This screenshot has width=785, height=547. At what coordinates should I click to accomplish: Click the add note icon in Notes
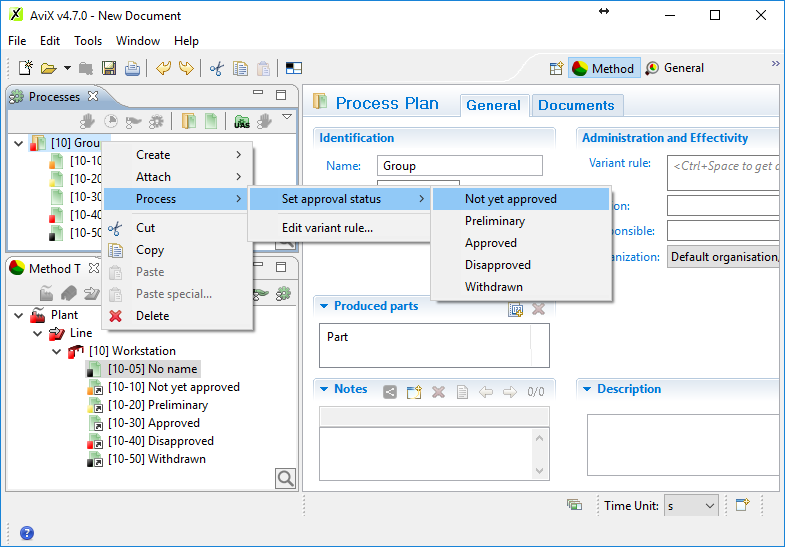pos(414,391)
